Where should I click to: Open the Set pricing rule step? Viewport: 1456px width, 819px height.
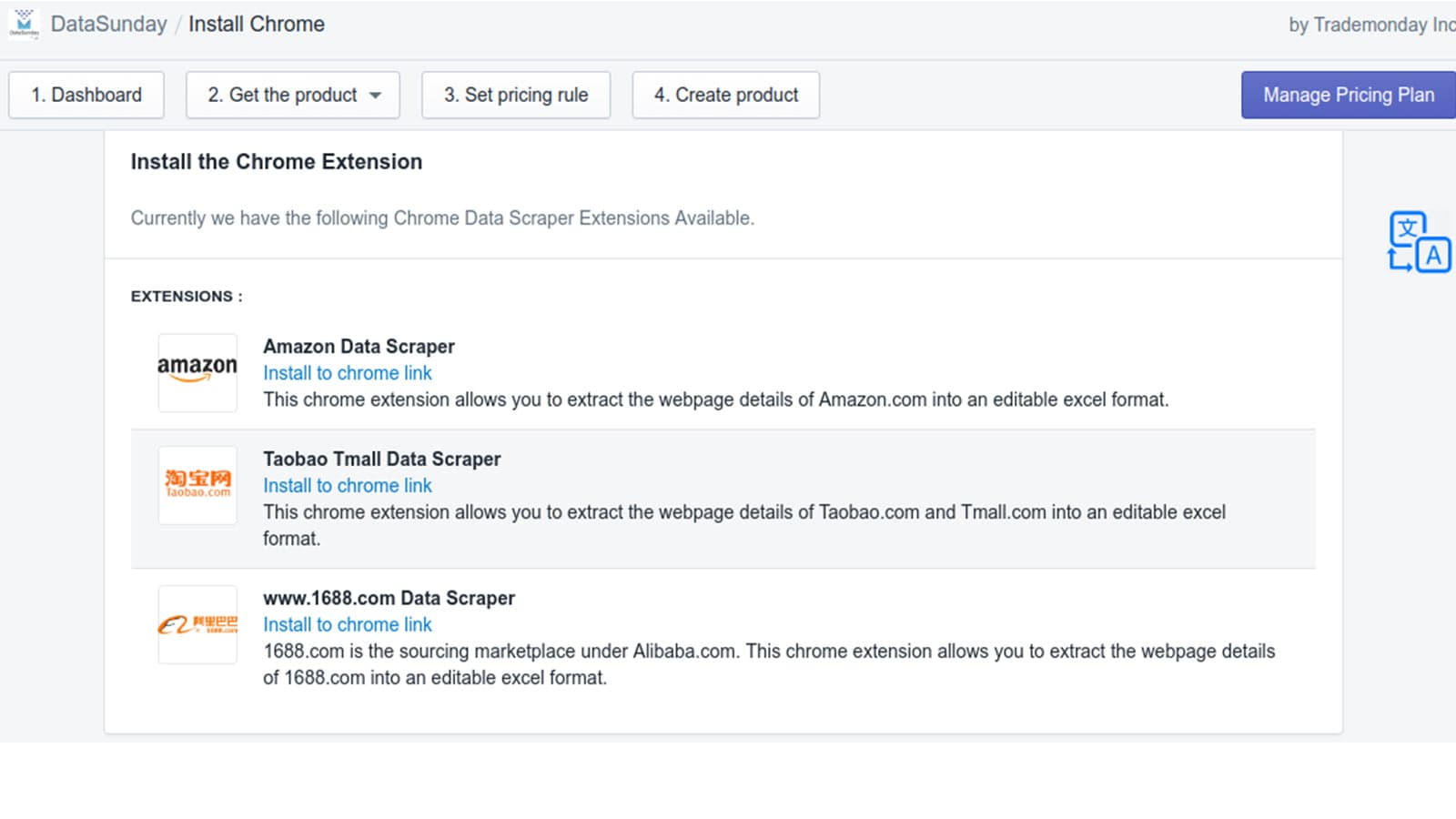click(x=515, y=95)
